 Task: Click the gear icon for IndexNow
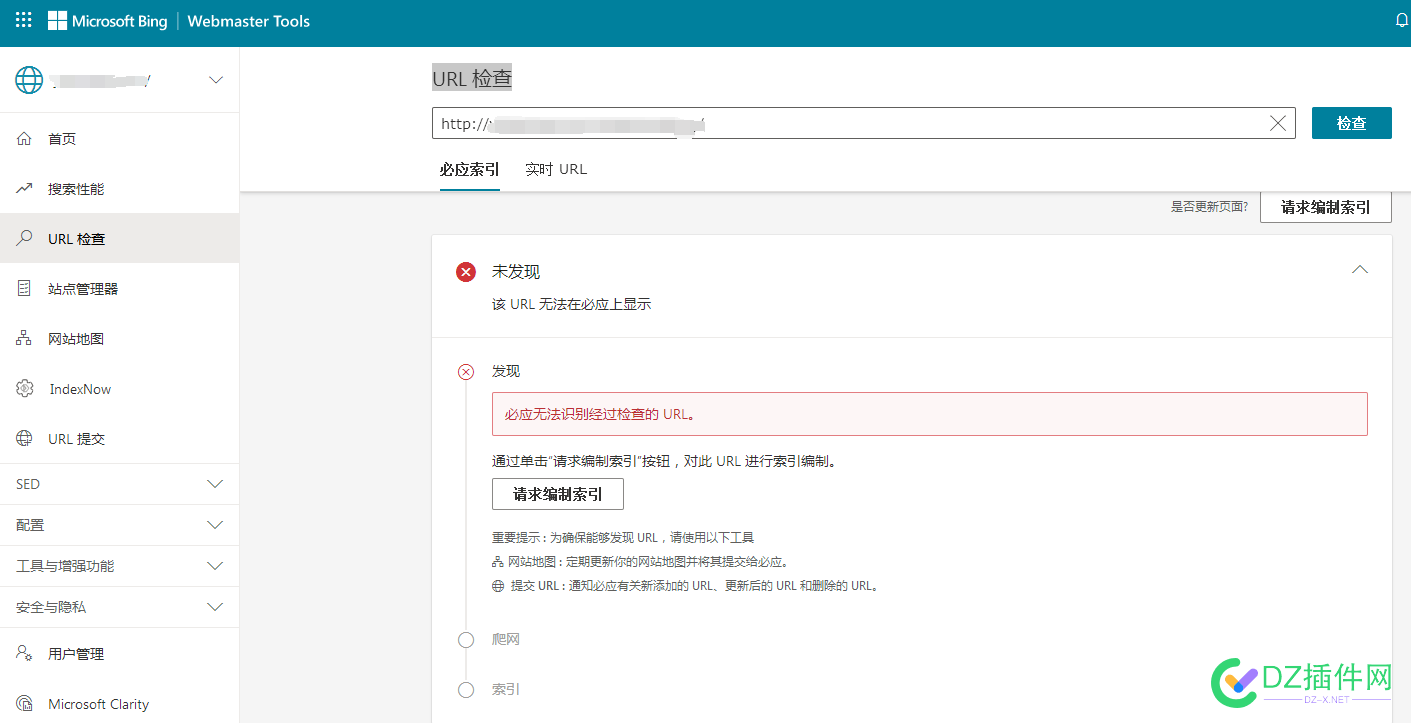click(x=25, y=388)
